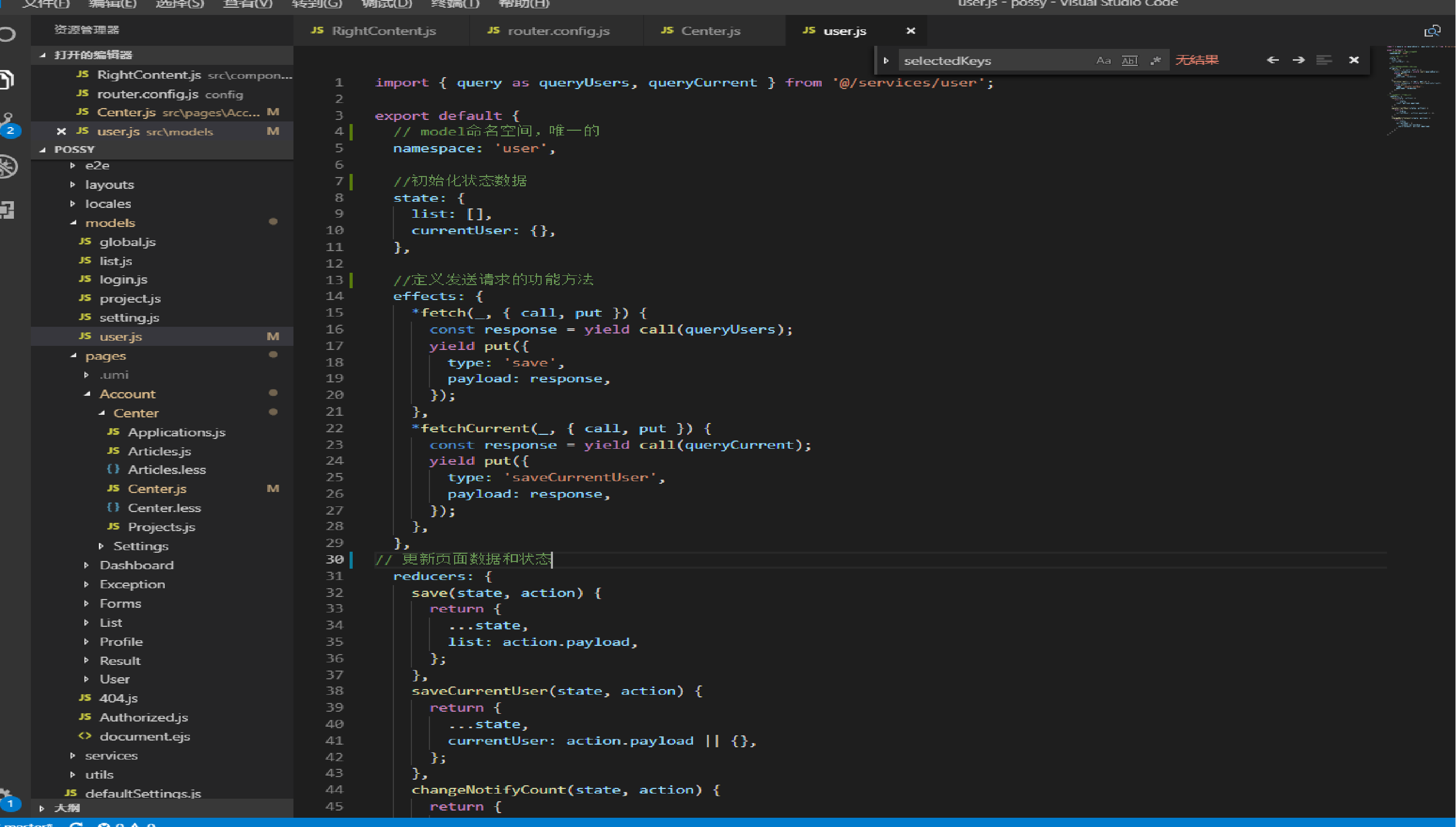Click the find in selection icon
This screenshot has height=827, width=1456.
tap(1324, 60)
